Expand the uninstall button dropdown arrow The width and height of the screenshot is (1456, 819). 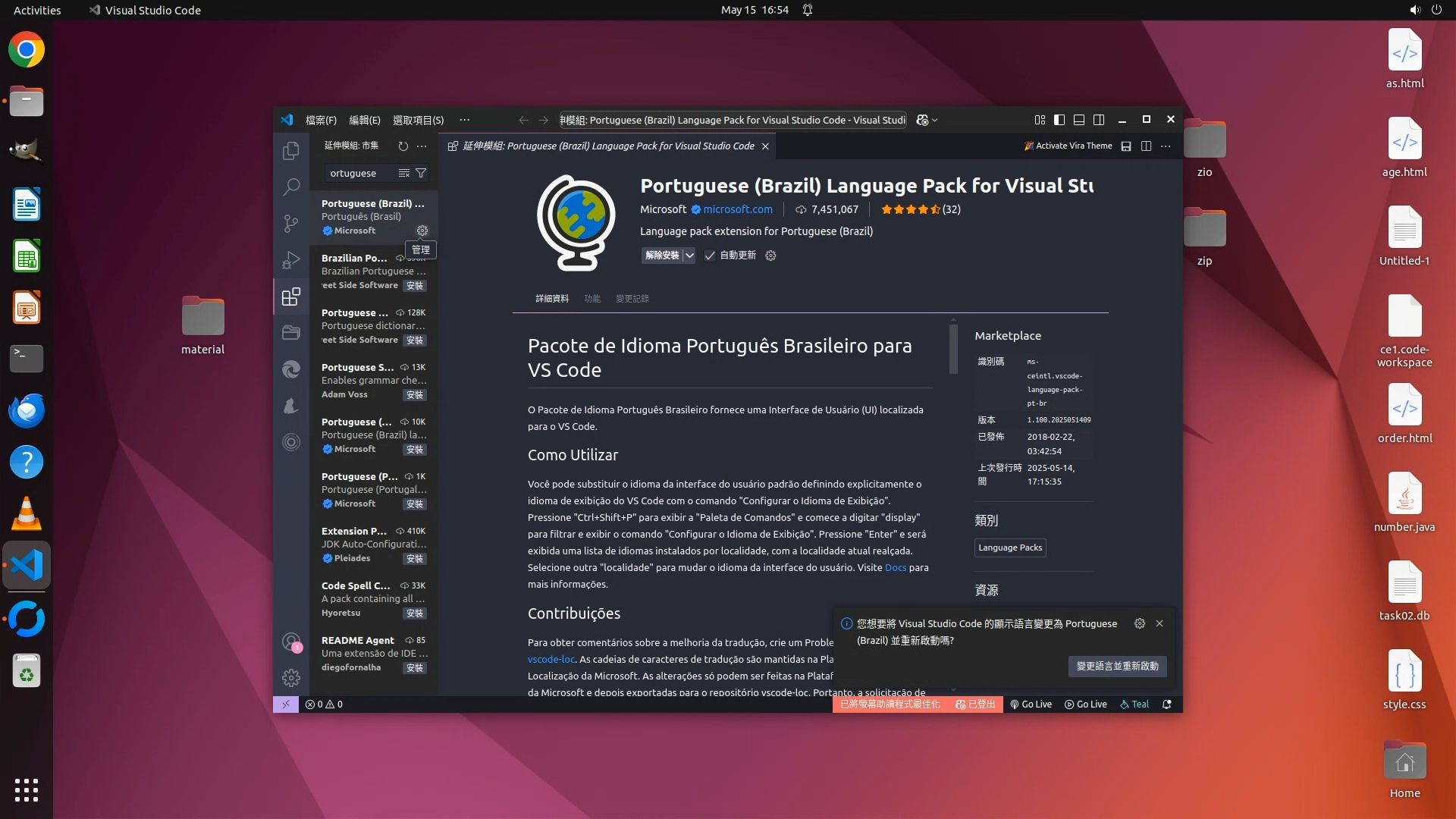pos(689,256)
